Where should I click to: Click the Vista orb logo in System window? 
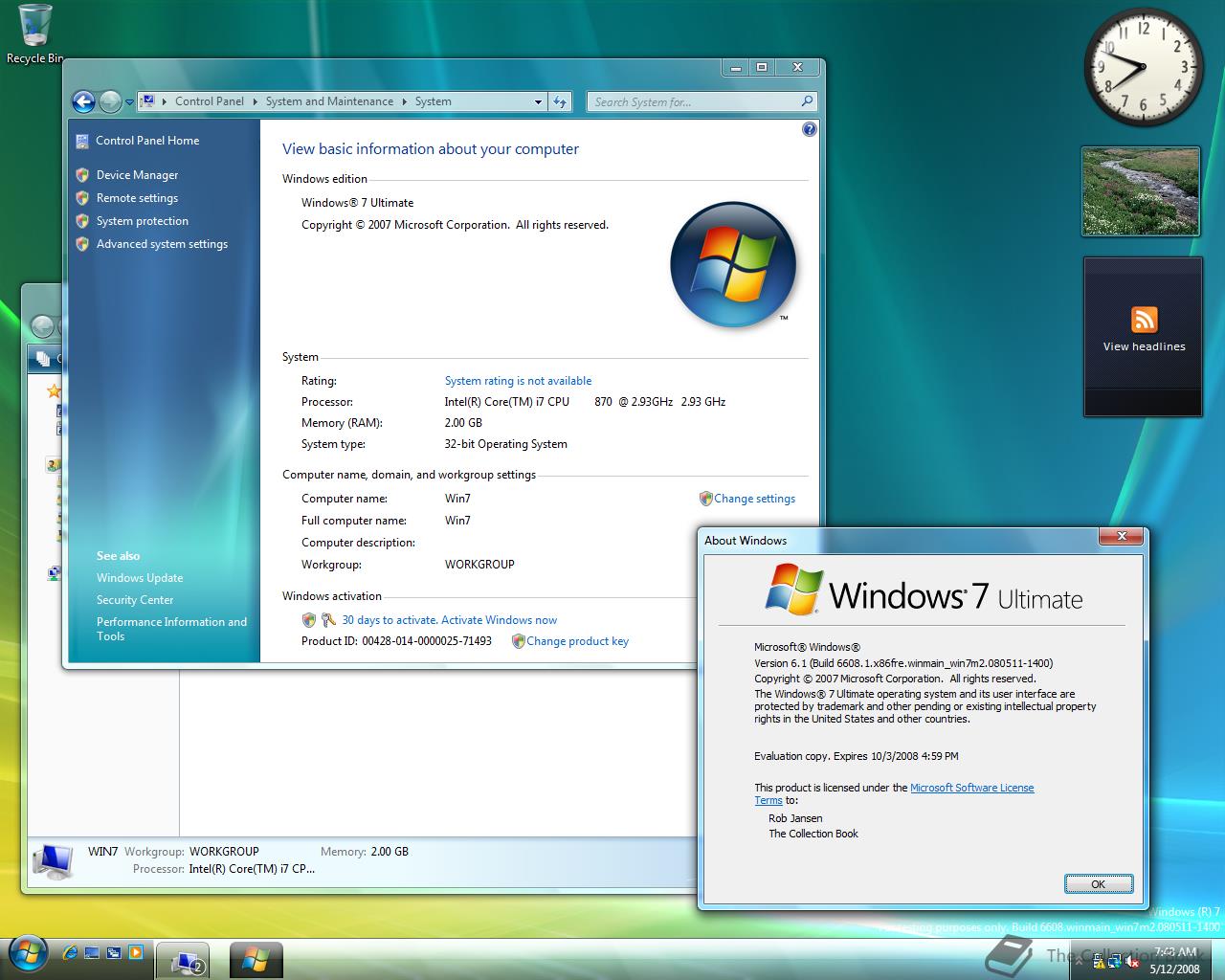733,265
